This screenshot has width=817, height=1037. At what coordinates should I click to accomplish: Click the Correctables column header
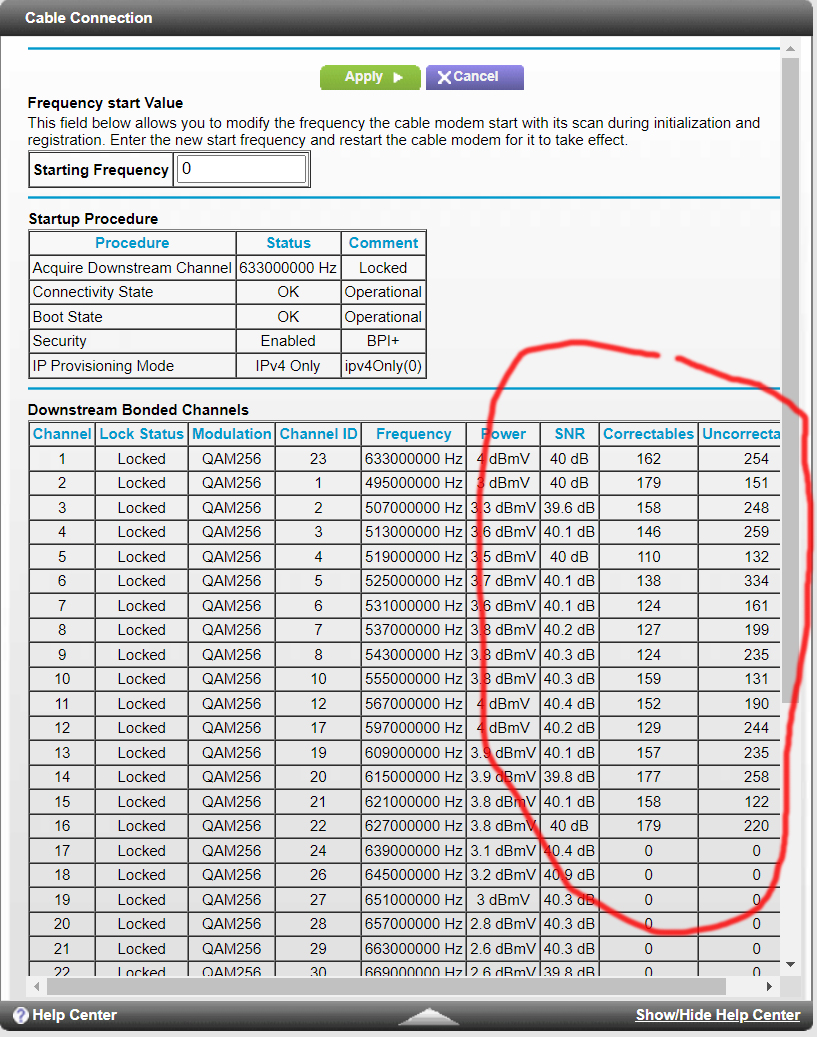pyautogui.click(x=648, y=434)
